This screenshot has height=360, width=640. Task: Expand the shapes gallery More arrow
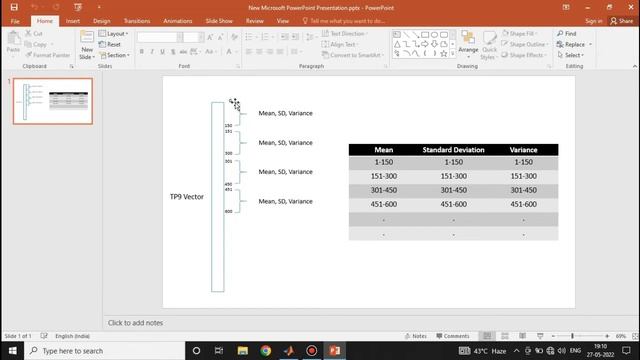pyautogui.click(x=453, y=53)
